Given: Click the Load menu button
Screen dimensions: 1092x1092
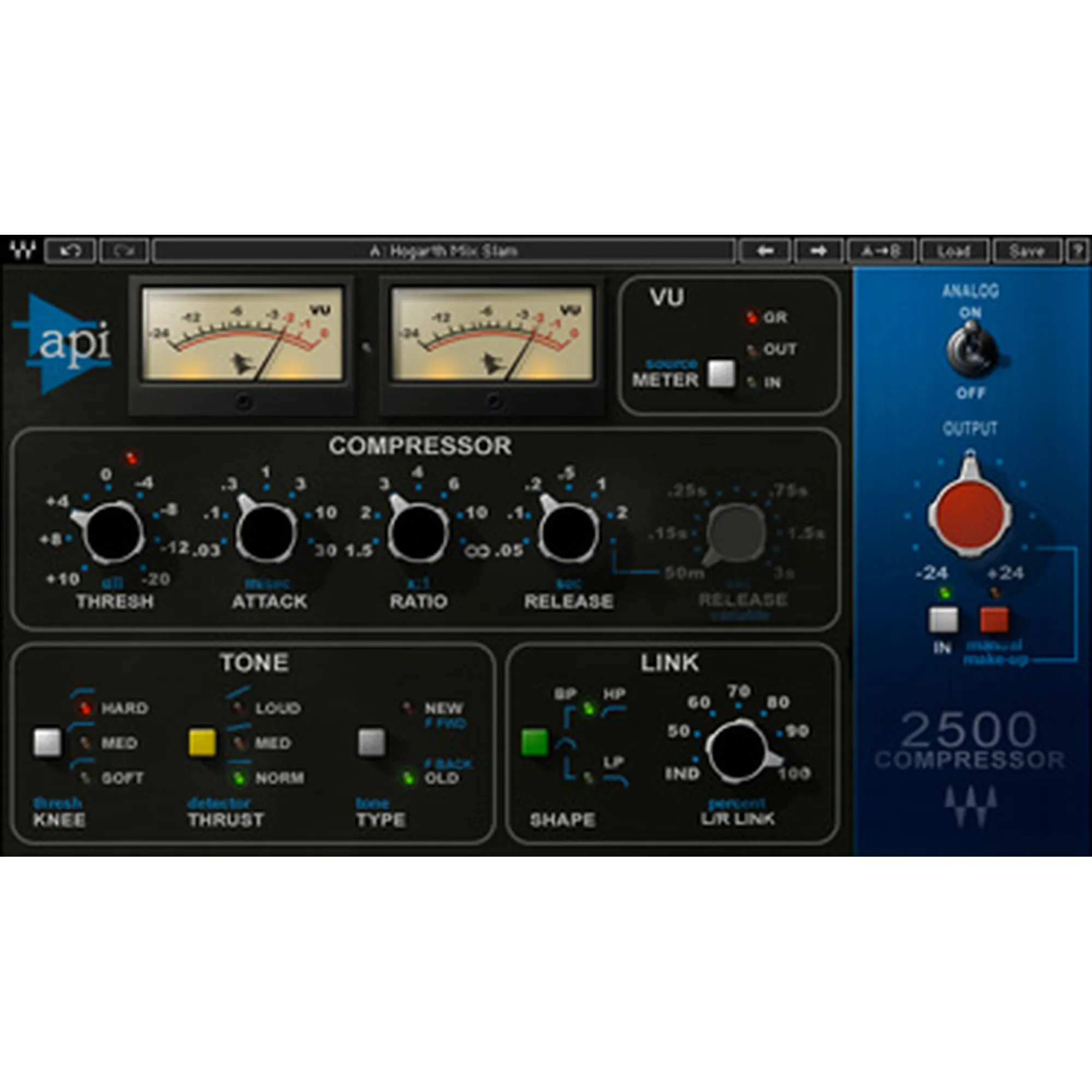Looking at the screenshot, I should pyautogui.click(x=954, y=251).
